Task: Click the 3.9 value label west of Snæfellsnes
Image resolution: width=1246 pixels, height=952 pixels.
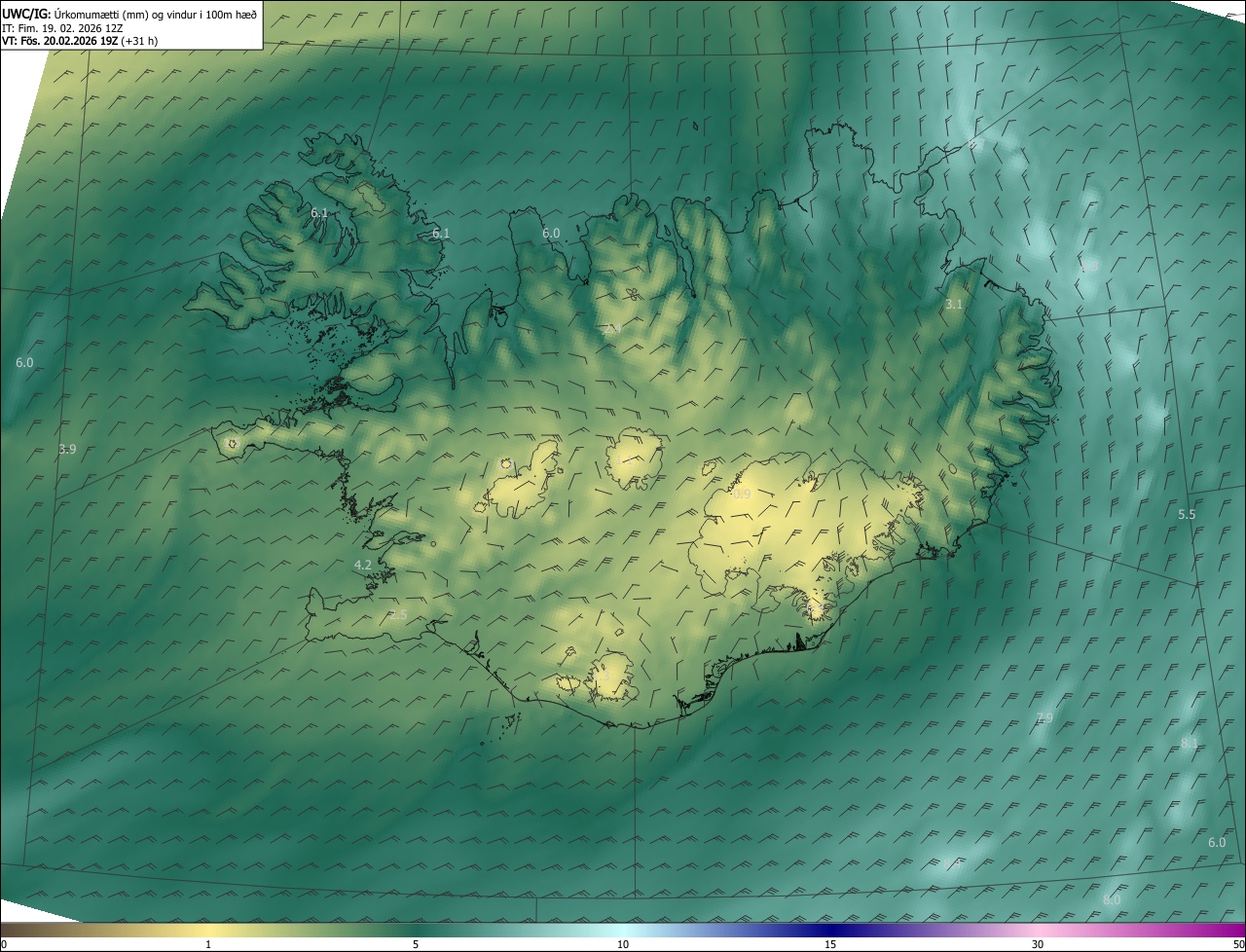Action: pos(67,449)
